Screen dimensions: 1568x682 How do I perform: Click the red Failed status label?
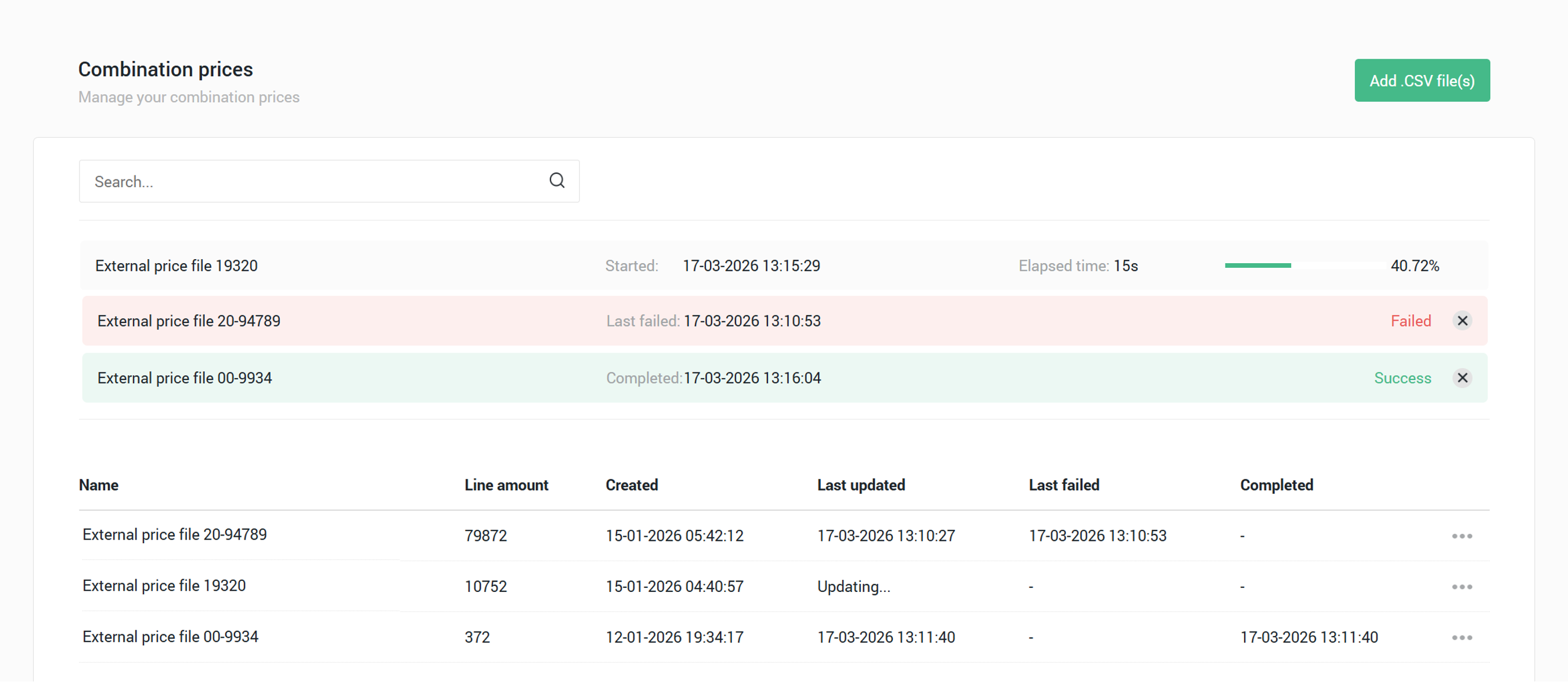(1410, 321)
